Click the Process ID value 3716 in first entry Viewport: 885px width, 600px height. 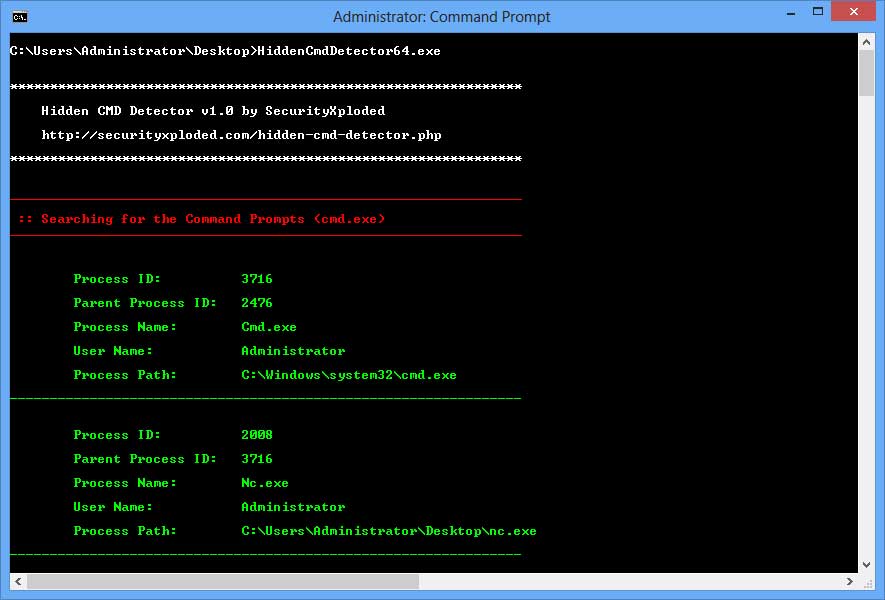[257, 279]
